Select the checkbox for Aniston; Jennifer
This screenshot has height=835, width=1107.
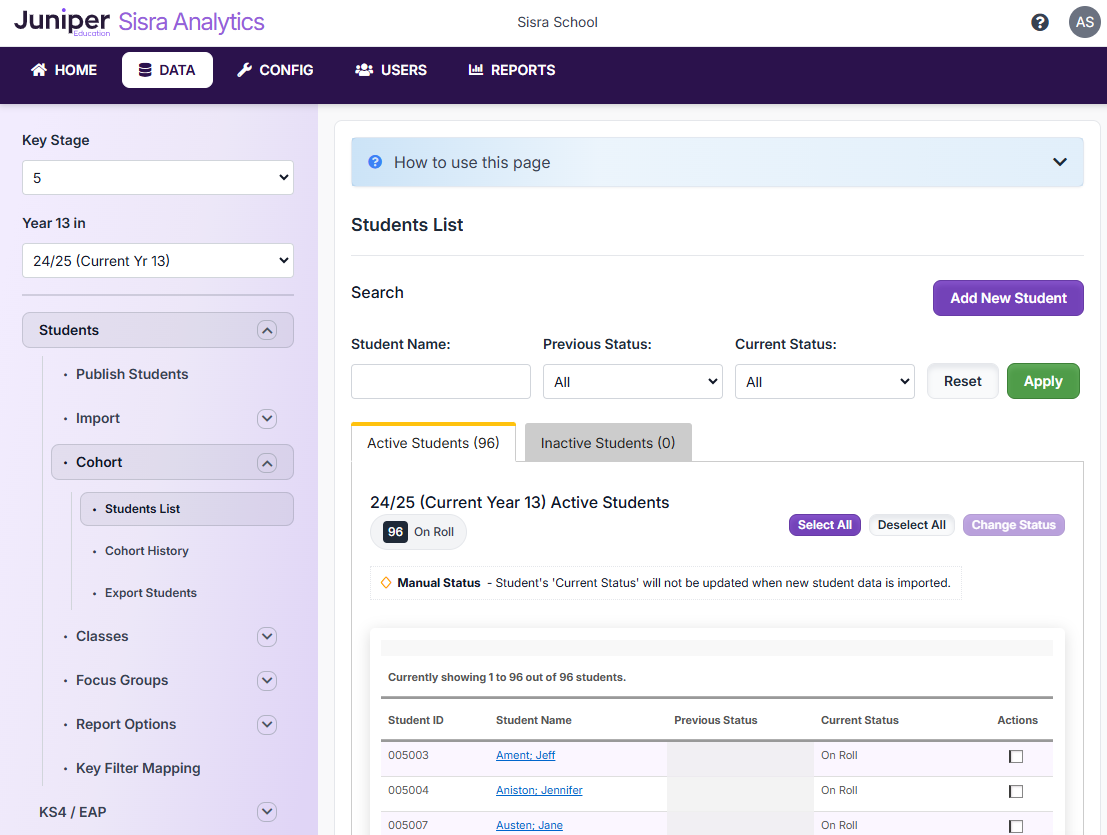coord(1016,791)
